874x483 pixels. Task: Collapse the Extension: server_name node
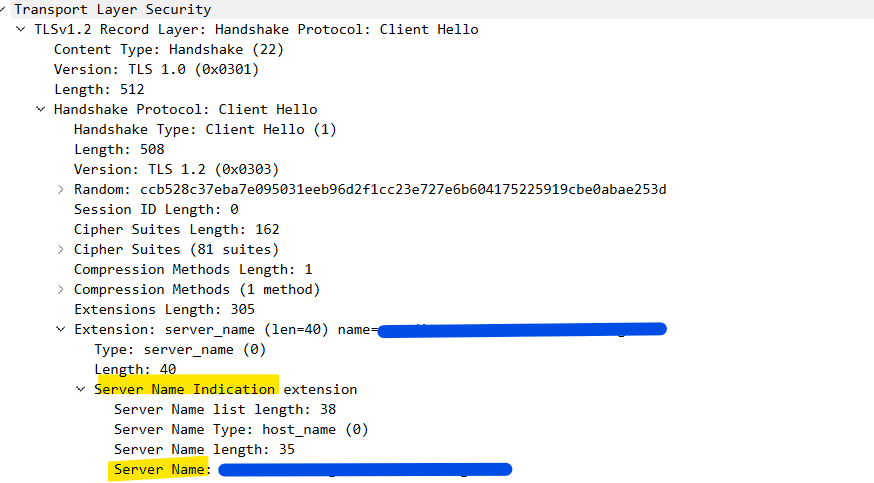[x=61, y=329]
